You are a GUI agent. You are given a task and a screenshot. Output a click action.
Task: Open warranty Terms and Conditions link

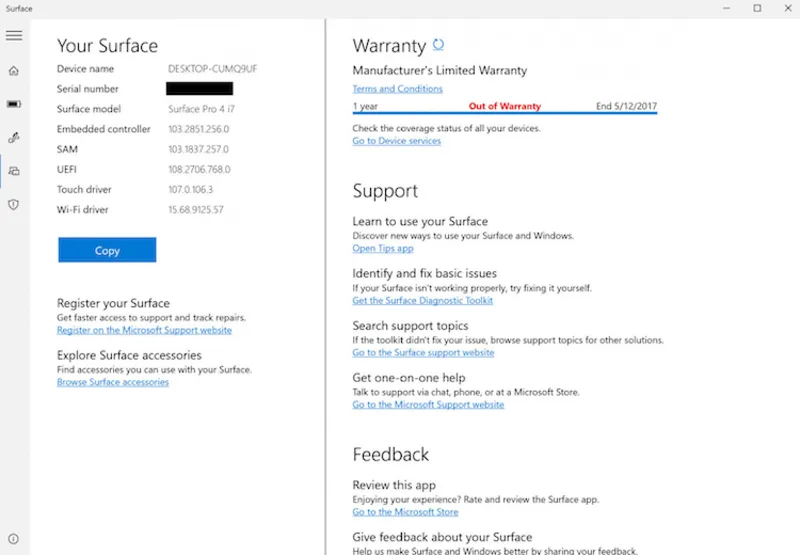point(397,89)
